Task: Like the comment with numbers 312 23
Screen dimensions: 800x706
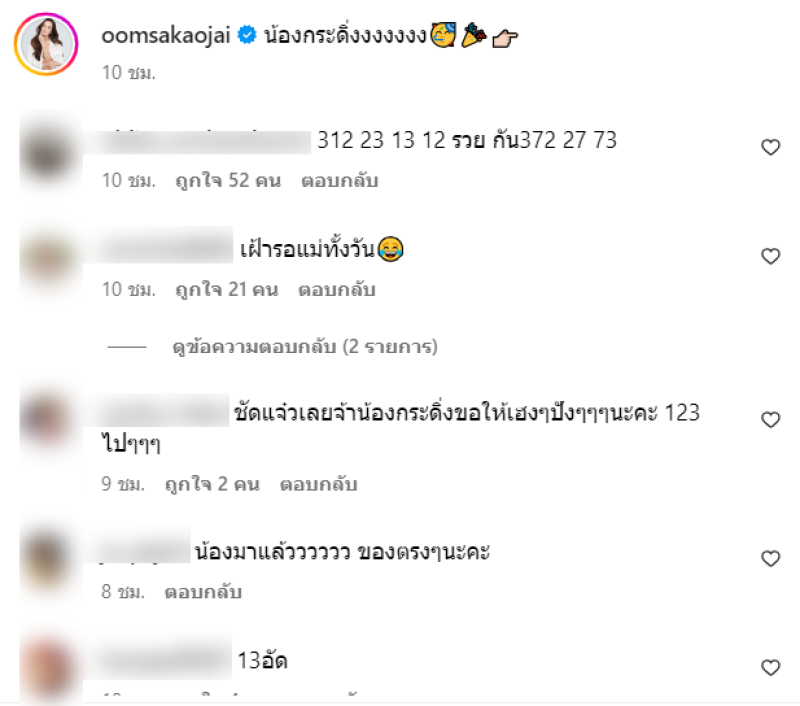Action: point(770,147)
